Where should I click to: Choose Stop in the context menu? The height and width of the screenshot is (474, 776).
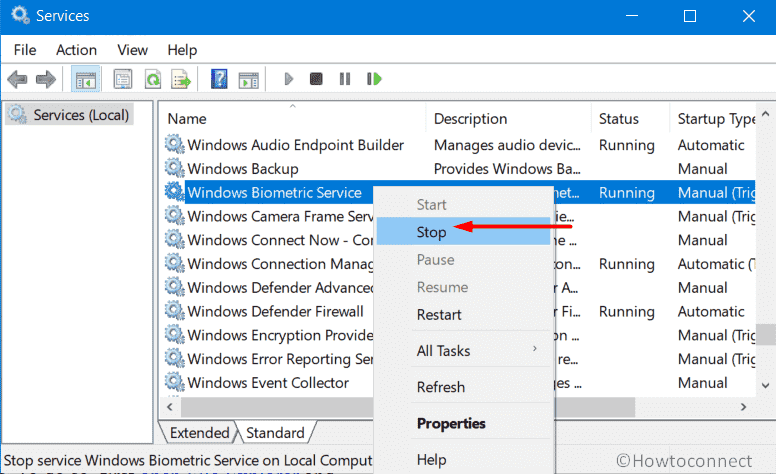tap(463, 232)
